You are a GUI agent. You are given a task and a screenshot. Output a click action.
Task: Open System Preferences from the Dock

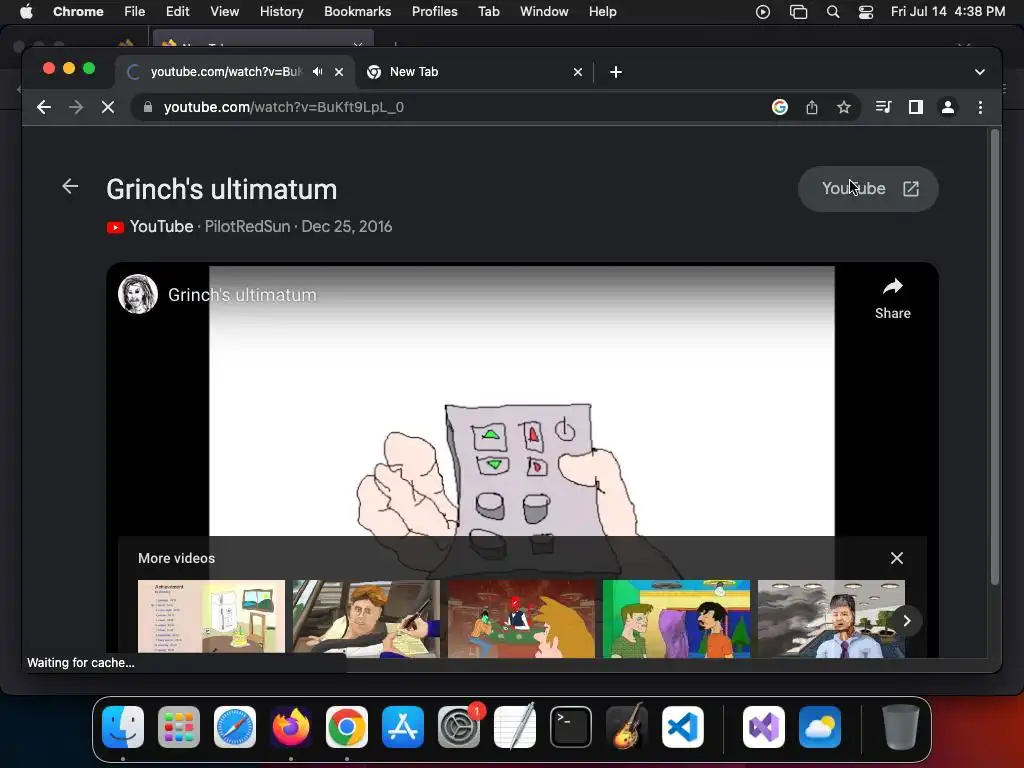459,727
